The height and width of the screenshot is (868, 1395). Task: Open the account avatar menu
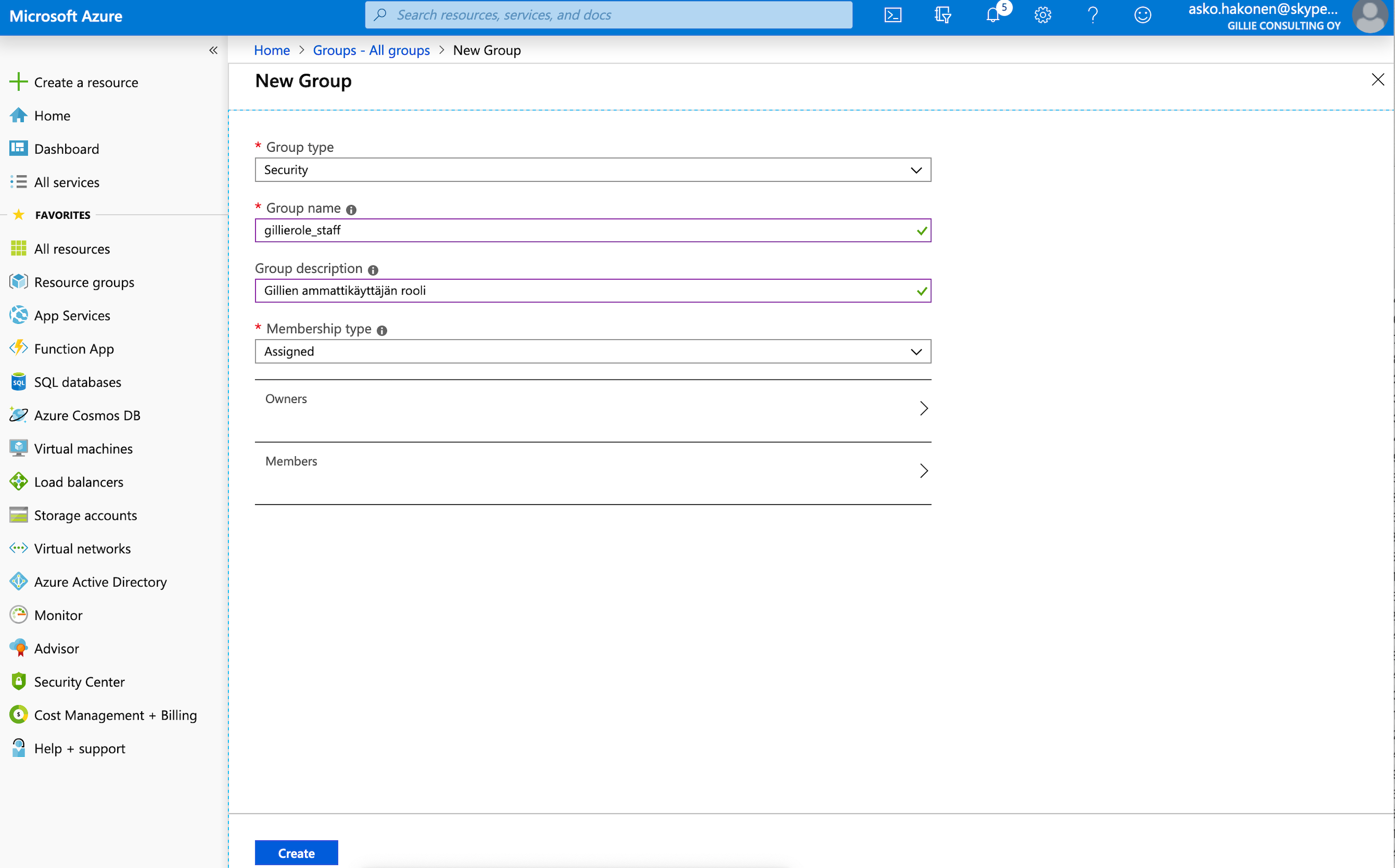[1370, 16]
